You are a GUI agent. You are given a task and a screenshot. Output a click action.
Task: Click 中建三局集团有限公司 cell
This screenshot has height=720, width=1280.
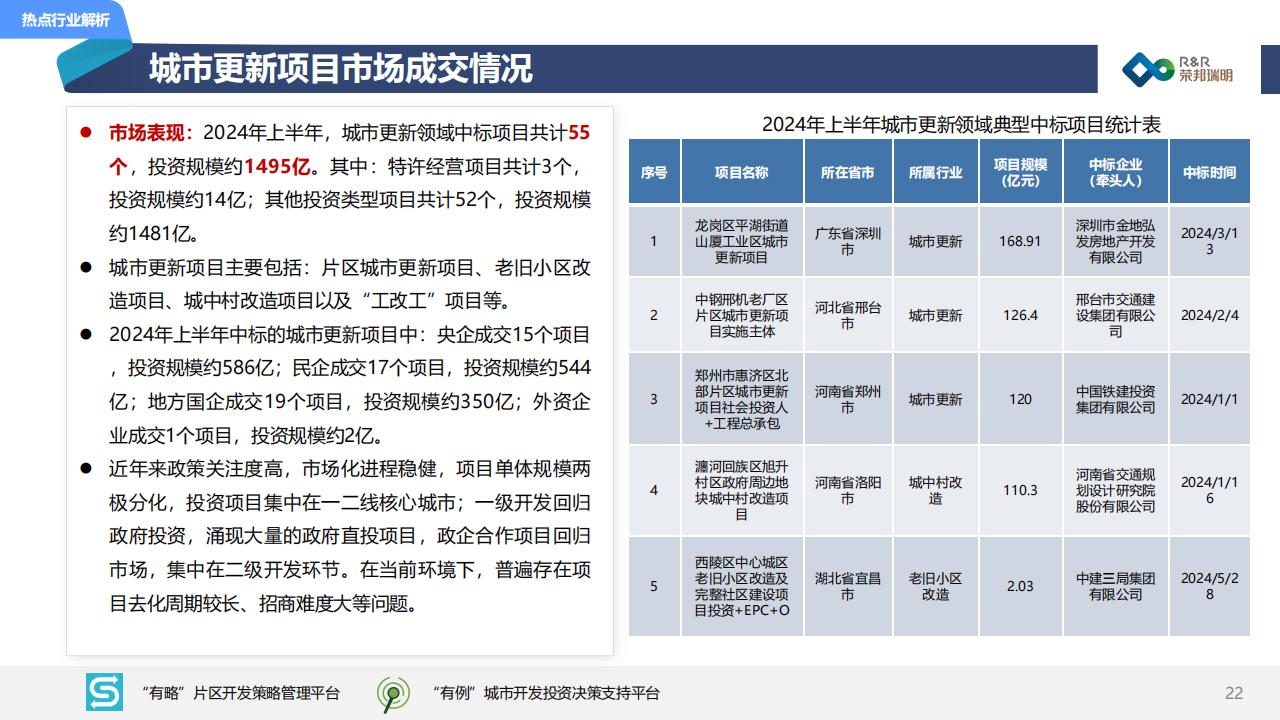click(1115, 586)
